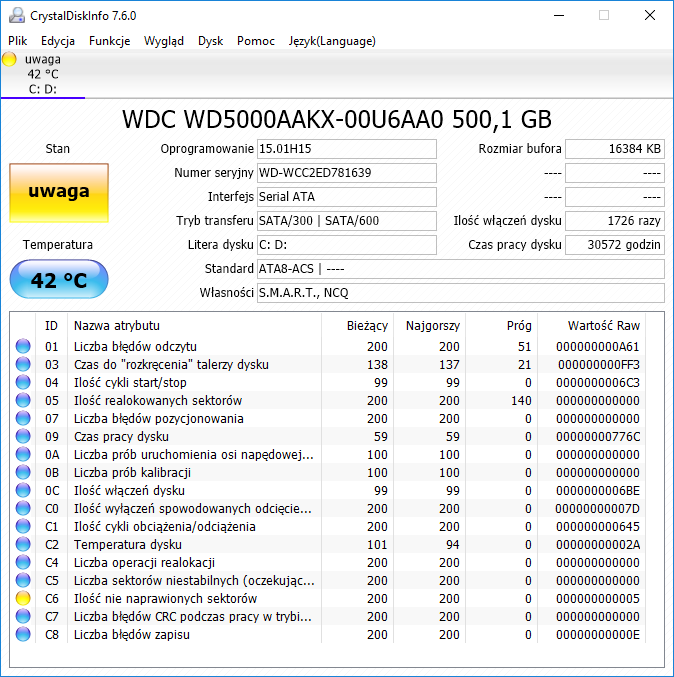Screen dimensions: 674x677
Task: Click blue status dot for 09 Czas pracy dysku
Action: coord(23,437)
